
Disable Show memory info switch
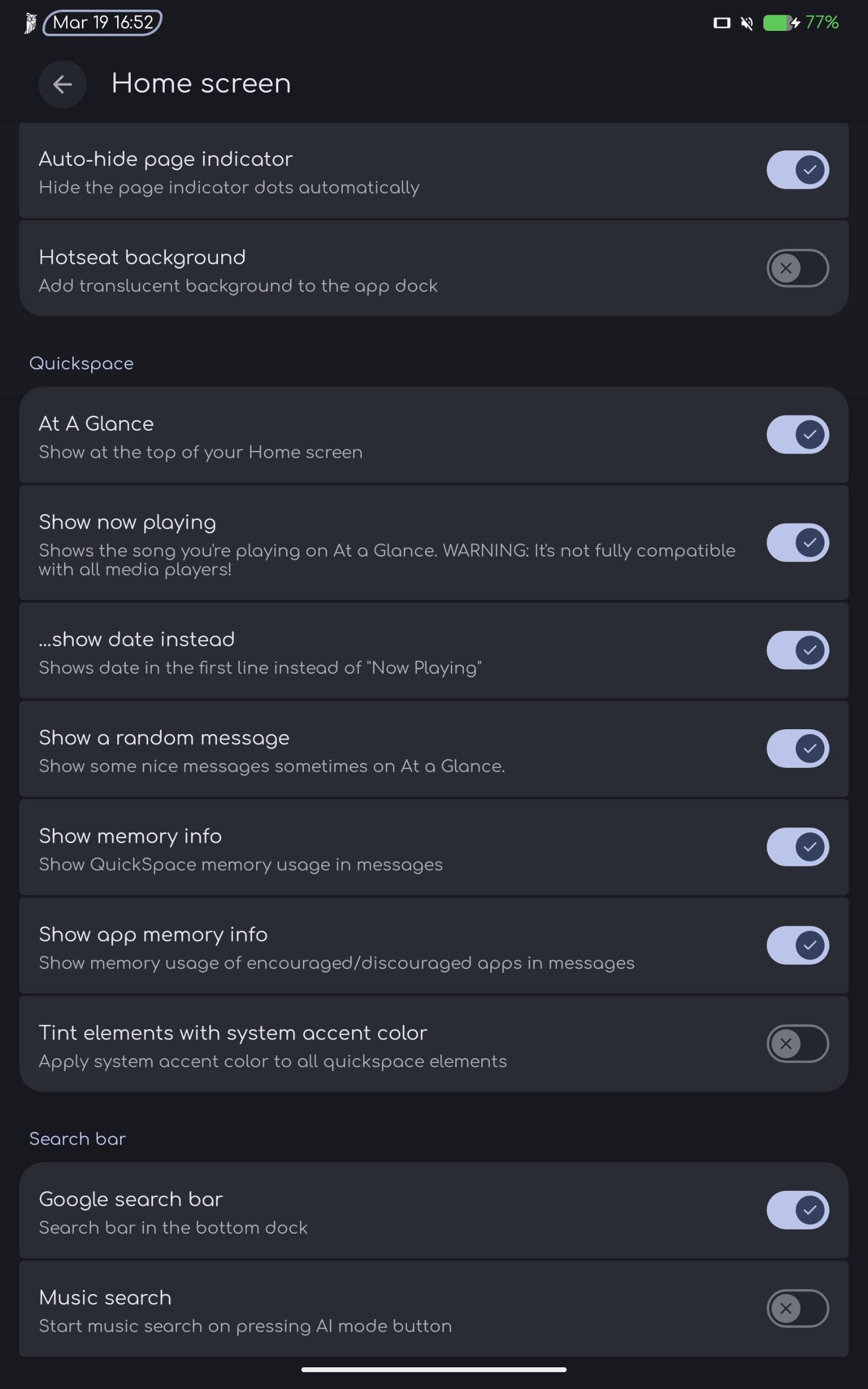797,846
